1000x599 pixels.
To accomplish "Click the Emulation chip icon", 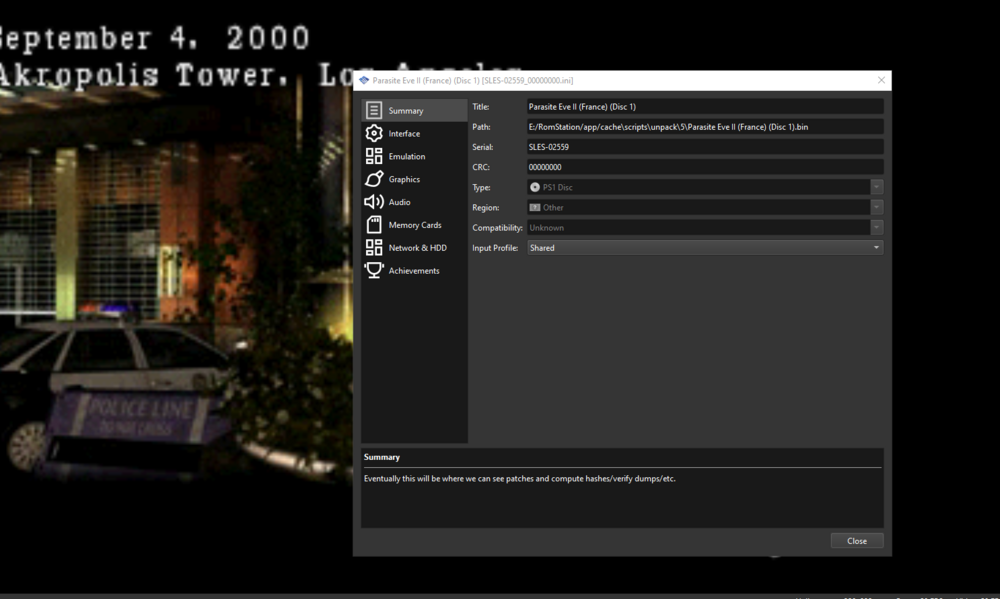I will tap(374, 157).
